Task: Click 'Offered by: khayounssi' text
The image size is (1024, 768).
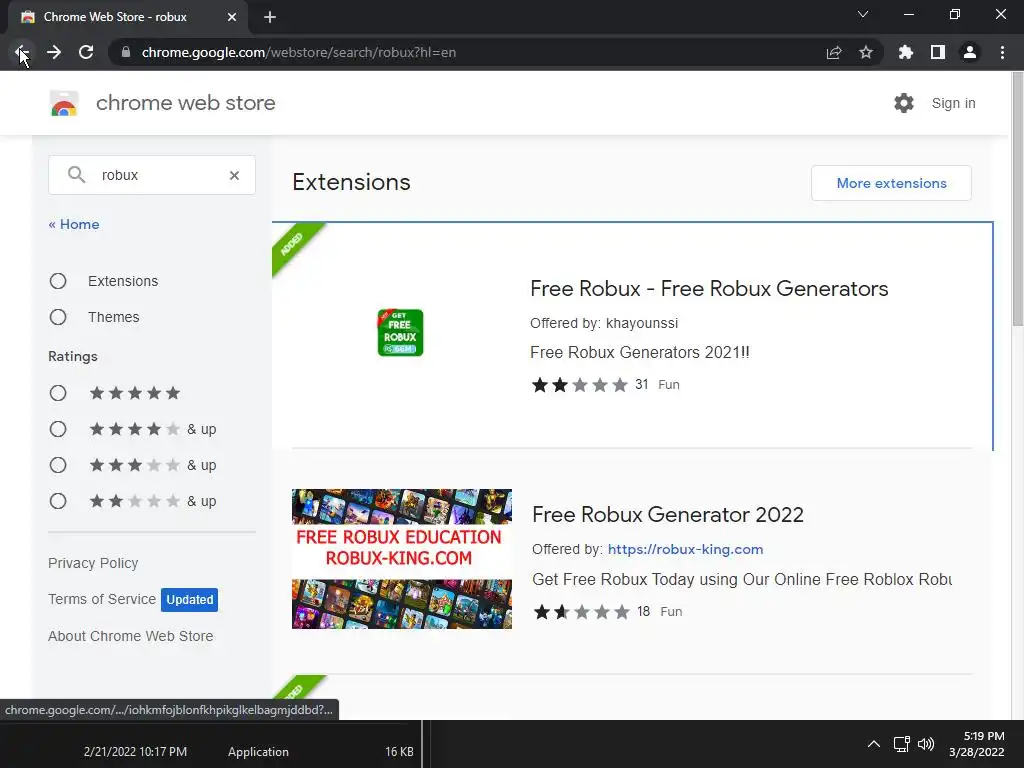Action: point(604,323)
